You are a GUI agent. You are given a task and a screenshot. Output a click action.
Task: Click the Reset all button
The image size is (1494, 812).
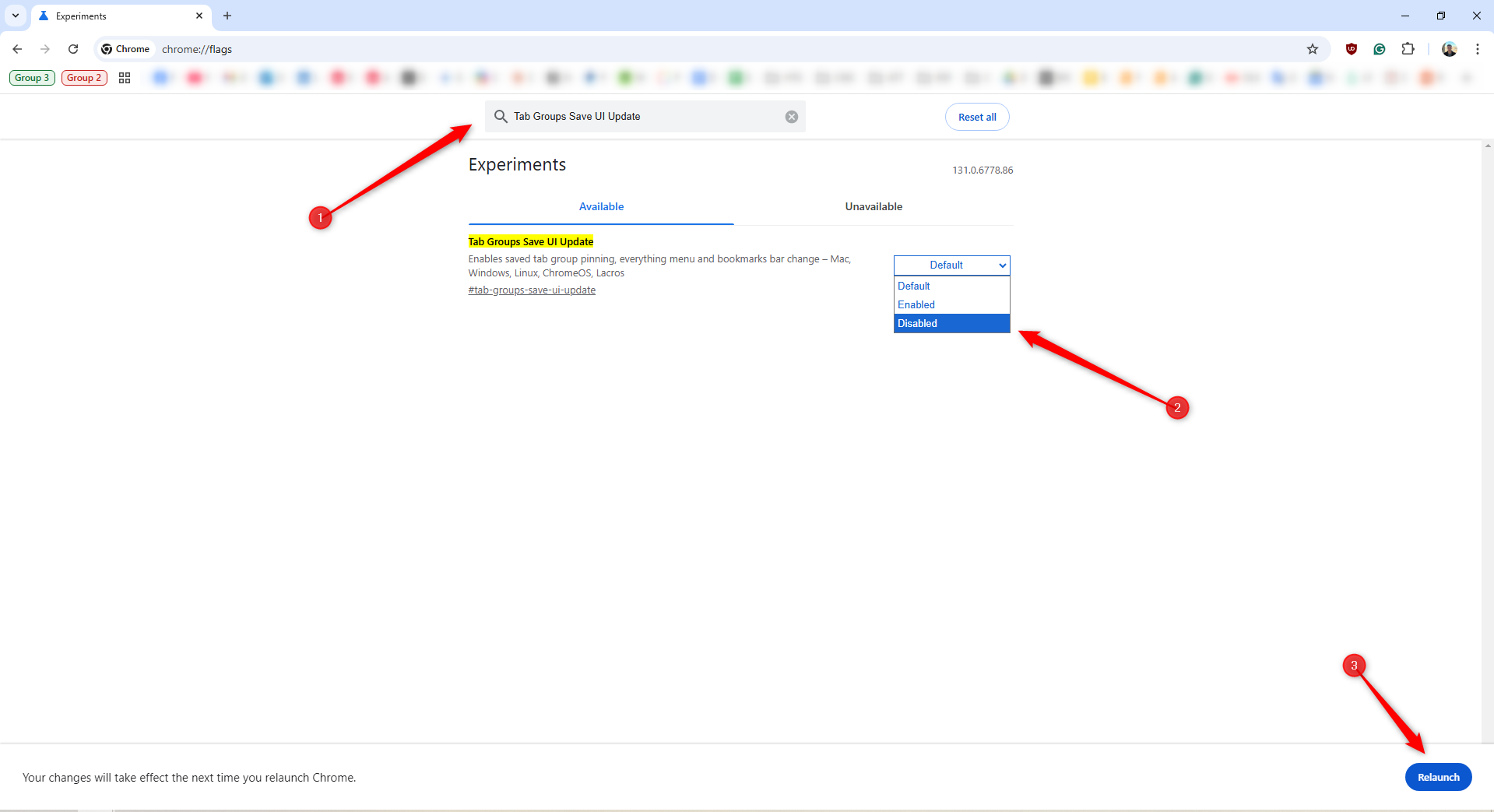[976, 116]
